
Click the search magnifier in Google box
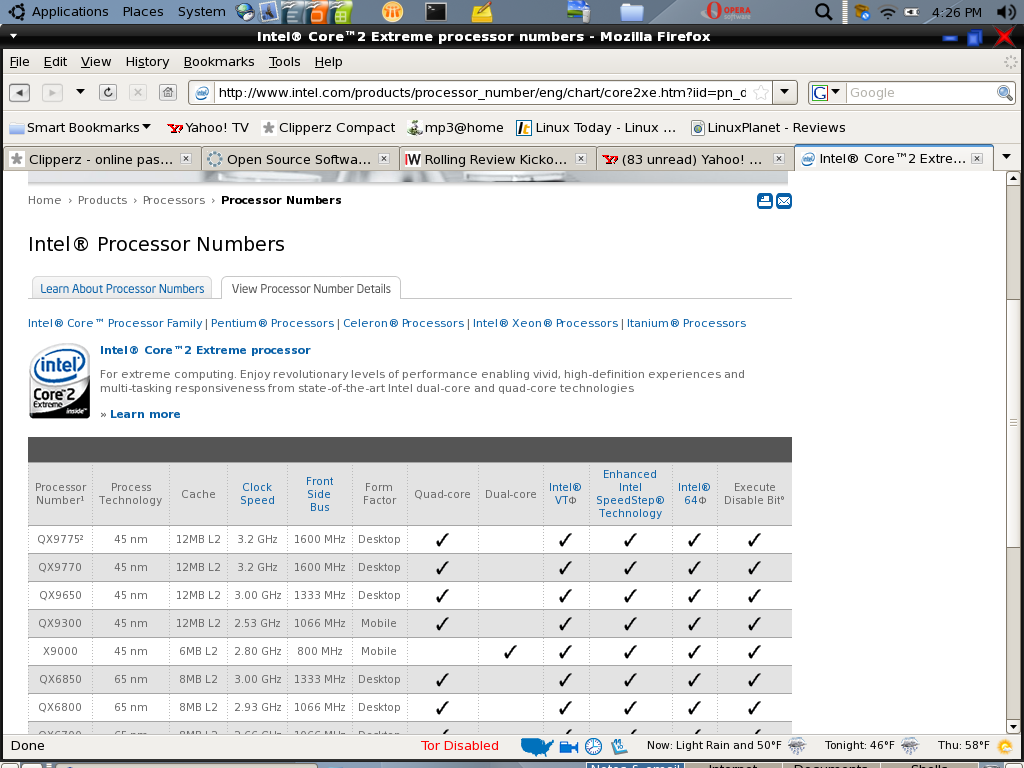[1004, 93]
